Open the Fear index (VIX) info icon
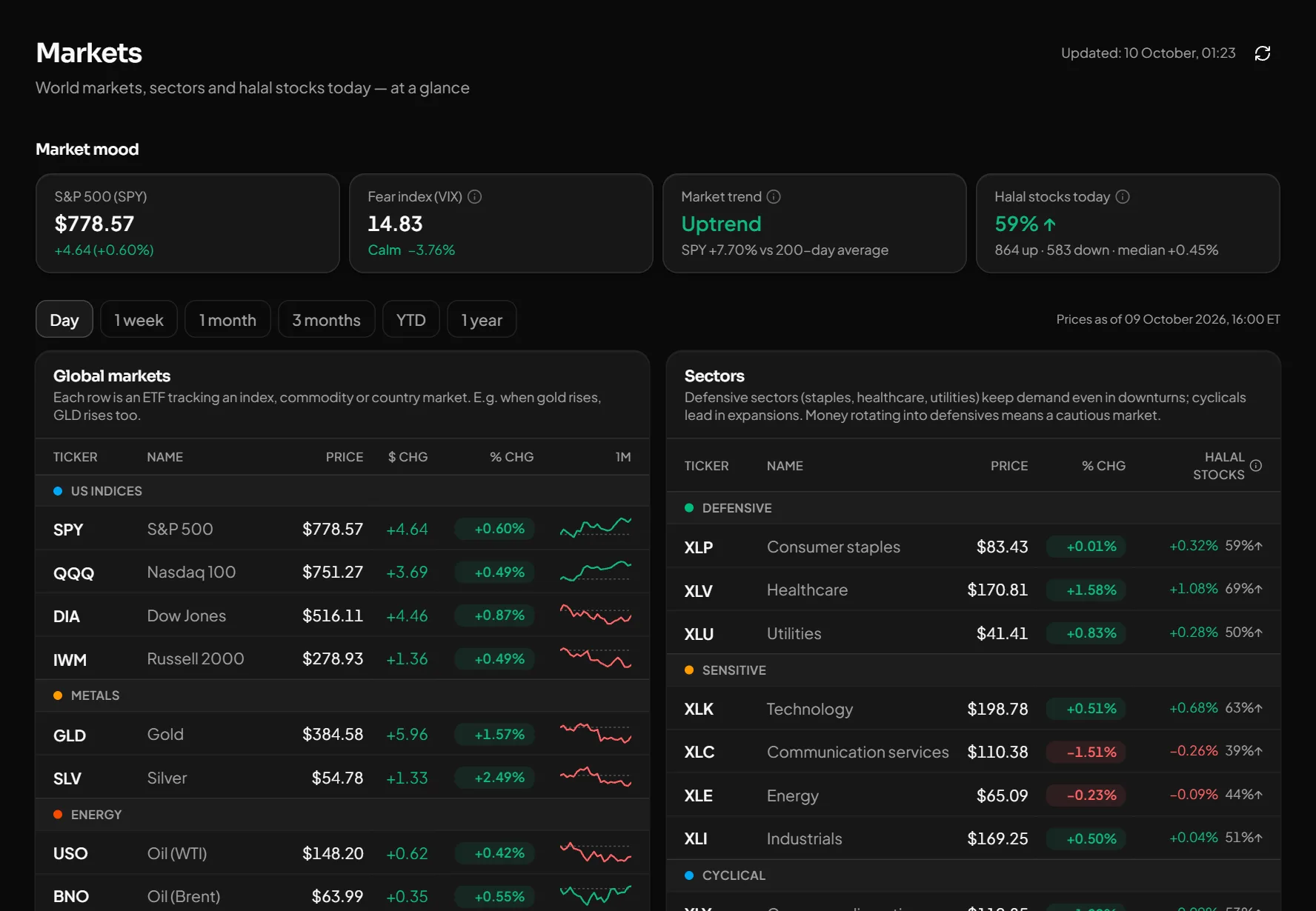The image size is (1316, 911). pyautogui.click(x=475, y=197)
